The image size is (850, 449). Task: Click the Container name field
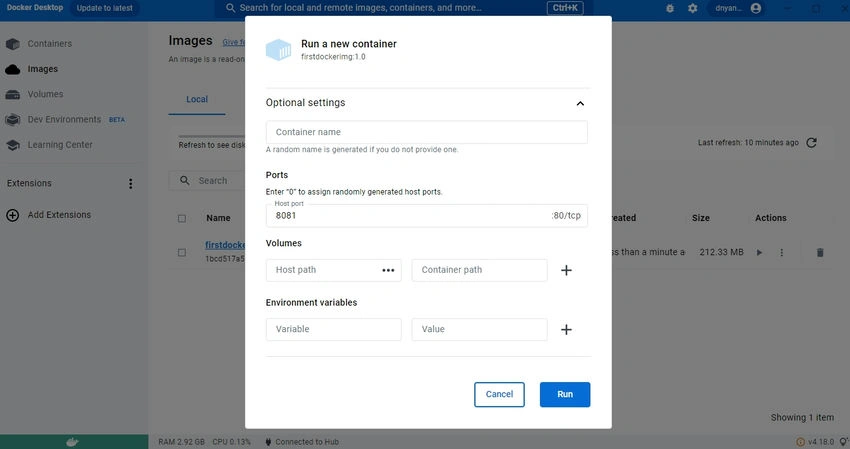(x=427, y=132)
